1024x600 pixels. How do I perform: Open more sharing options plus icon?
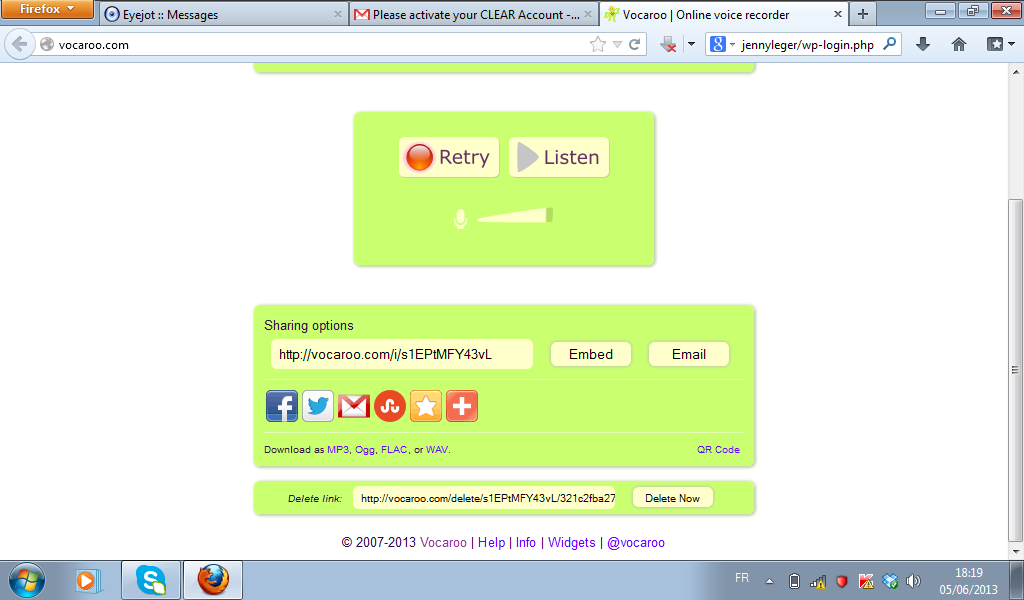(462, 406)
